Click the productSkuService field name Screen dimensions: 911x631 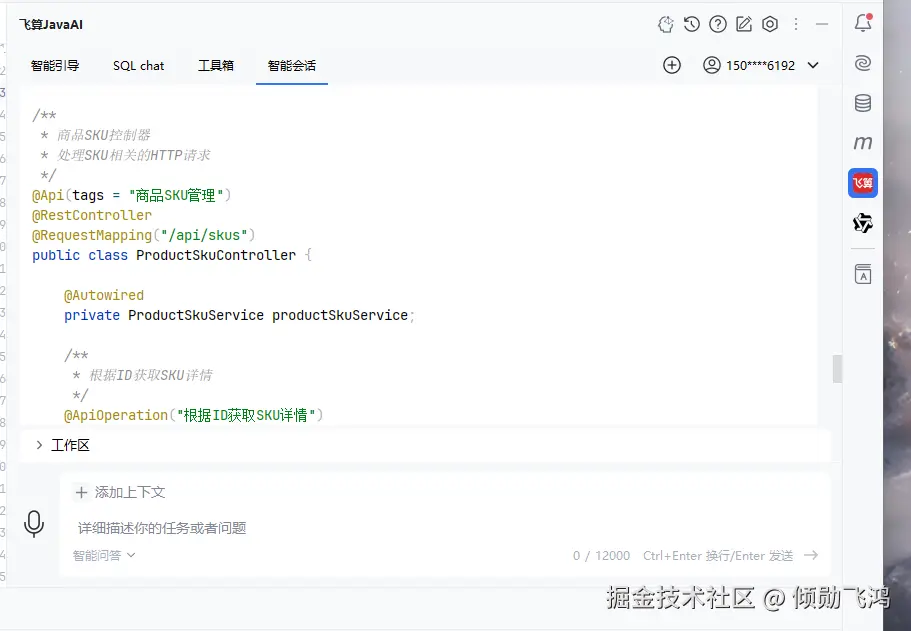pyautogui.click(x=340, y=315)
